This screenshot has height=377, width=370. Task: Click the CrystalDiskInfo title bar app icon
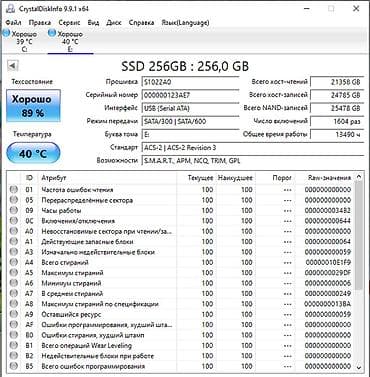tap(10, 8)
